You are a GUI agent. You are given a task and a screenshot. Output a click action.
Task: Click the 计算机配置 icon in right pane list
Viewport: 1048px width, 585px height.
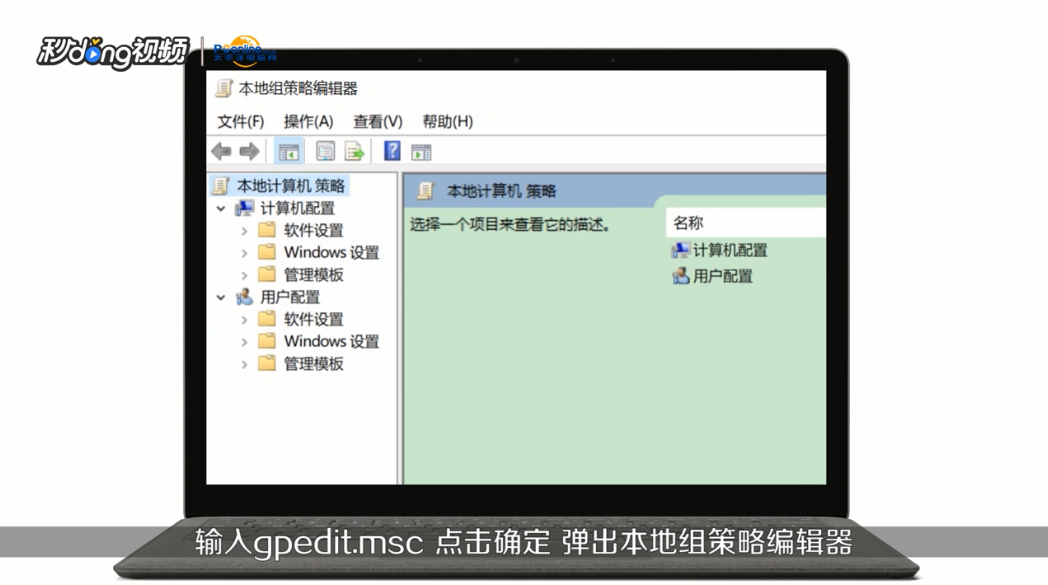point(680,250)
